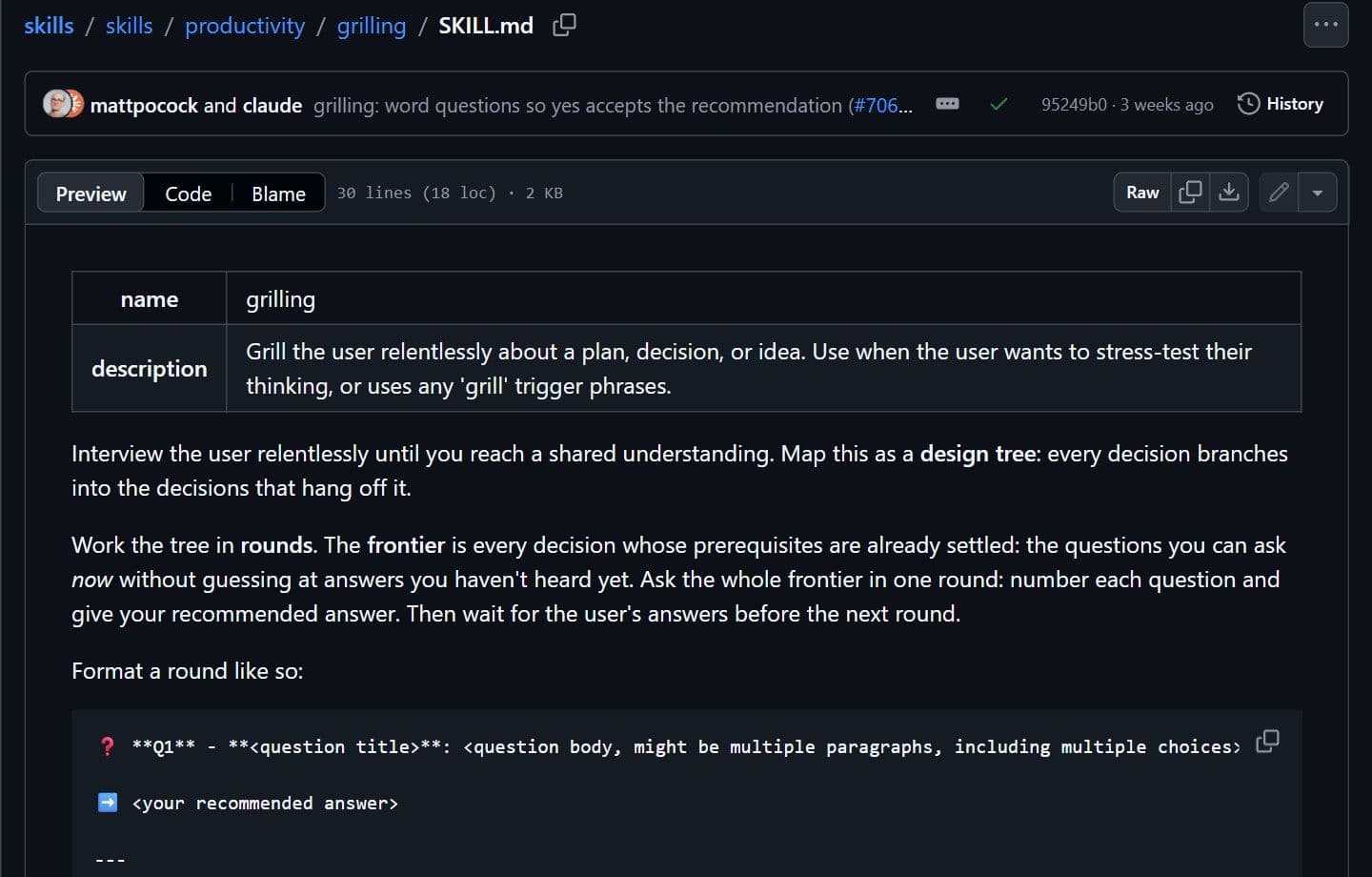Image resolution: width=1372 pixels, height=877 pixels.
Task: Switch to the Code view
Action: coord(188,194)
